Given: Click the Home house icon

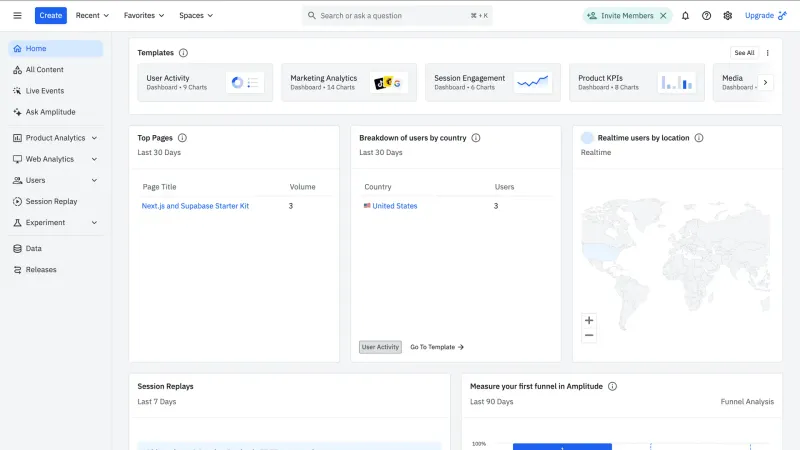Looking at the screenshot, I should tap(17, 48).
